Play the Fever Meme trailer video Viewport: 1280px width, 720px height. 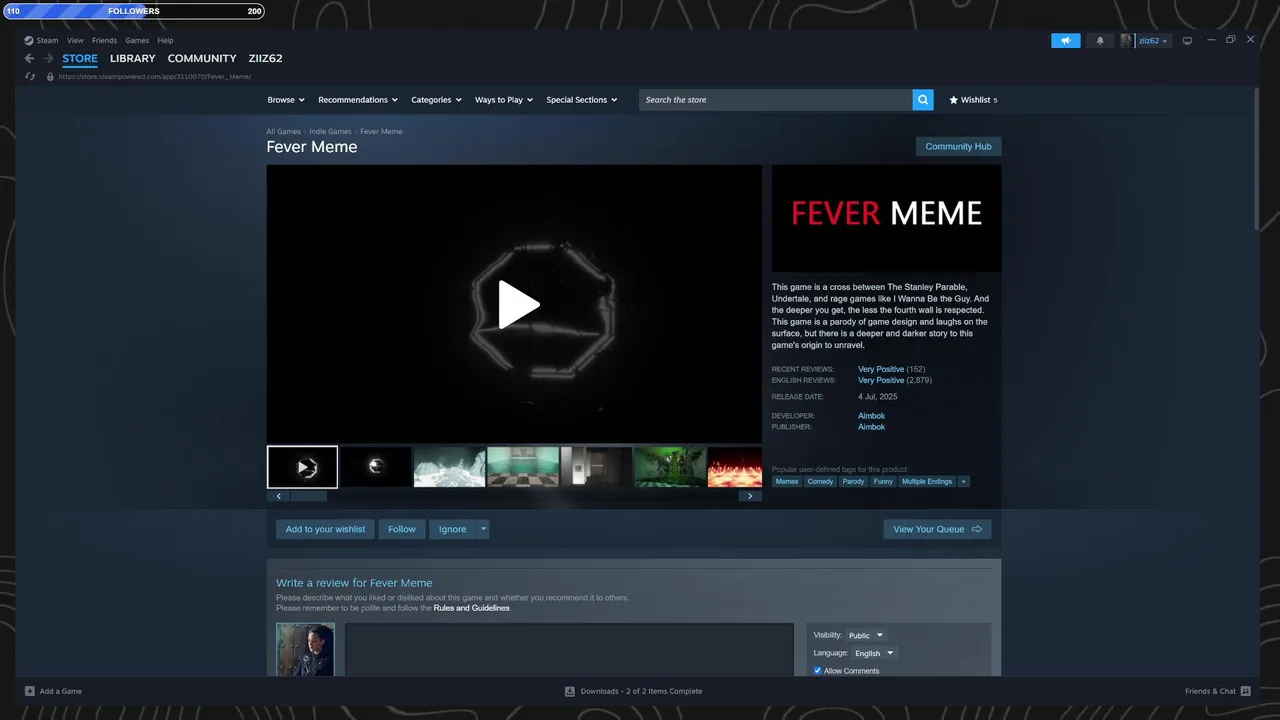519,304
